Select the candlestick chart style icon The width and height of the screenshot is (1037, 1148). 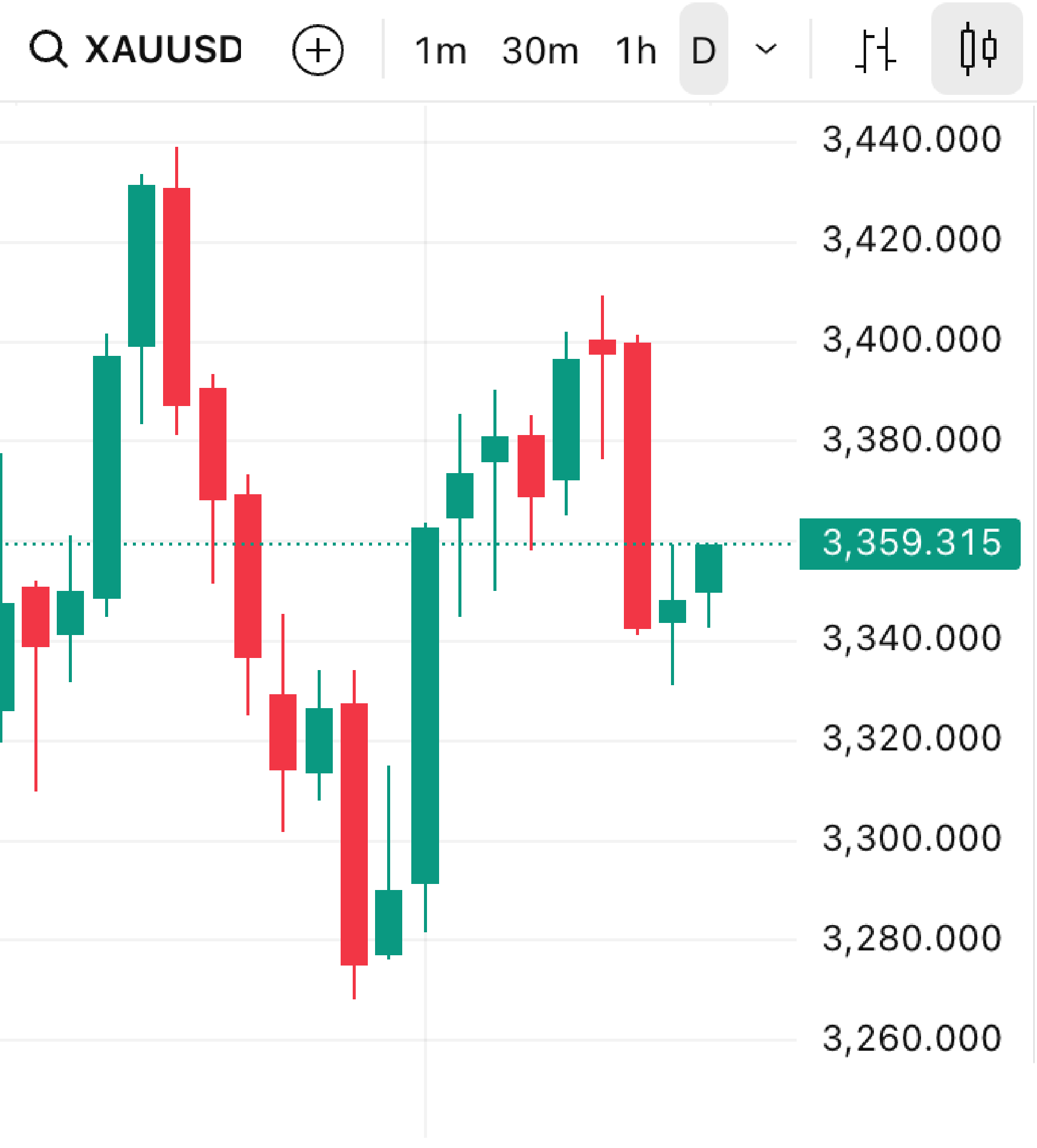point(977,50)
